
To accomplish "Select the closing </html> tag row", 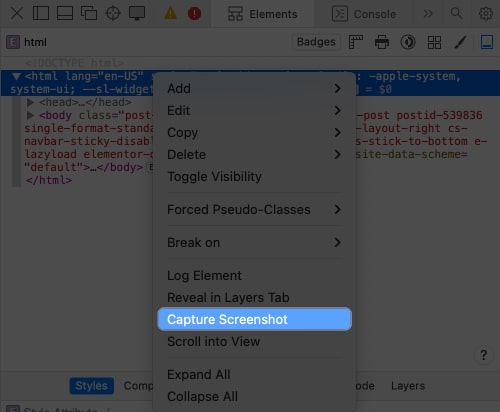I will (x=49, y=180).
